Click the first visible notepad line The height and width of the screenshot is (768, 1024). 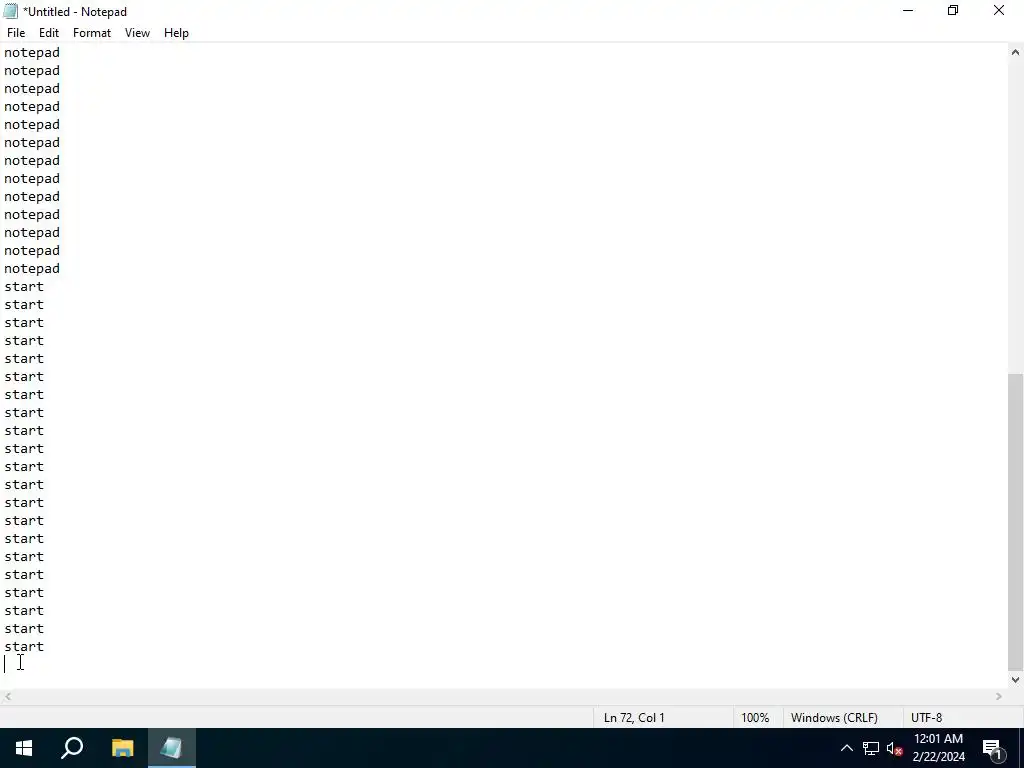32,52
